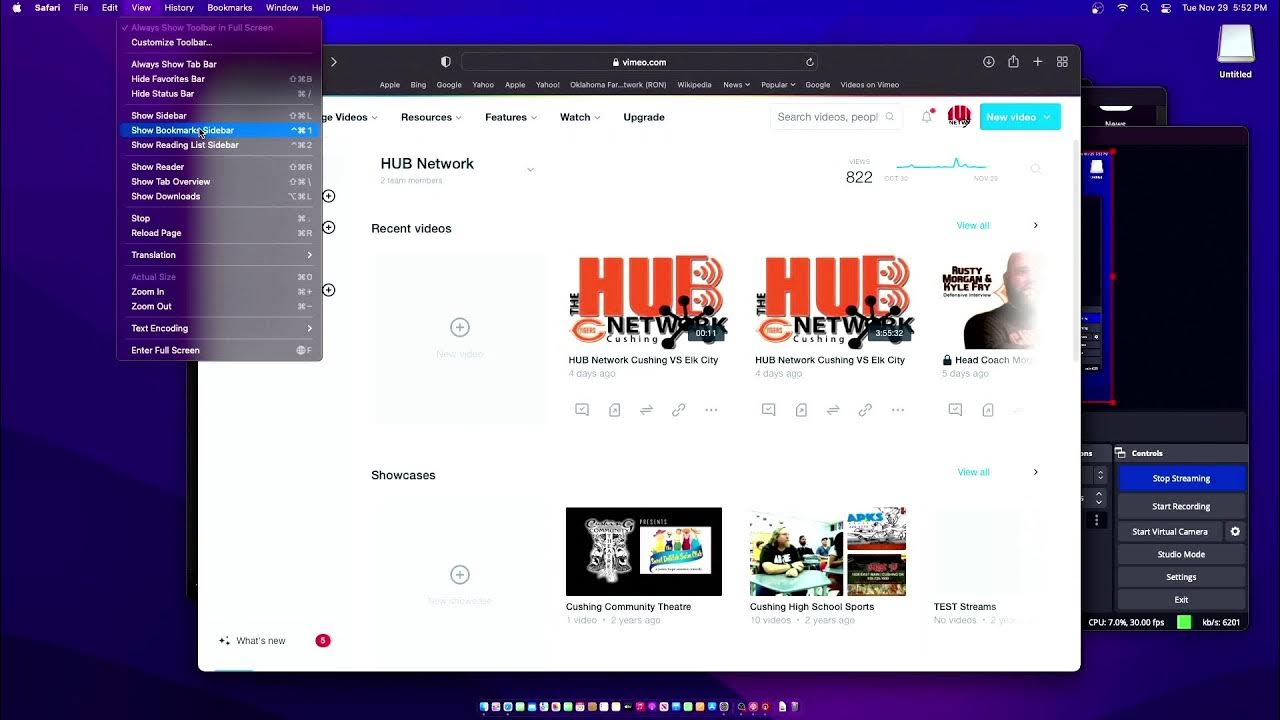Expand the HUB Network team dropdown chevron
Viewport: 1280px width, 720px height.
pyautogui.click(x=530, y=170)
